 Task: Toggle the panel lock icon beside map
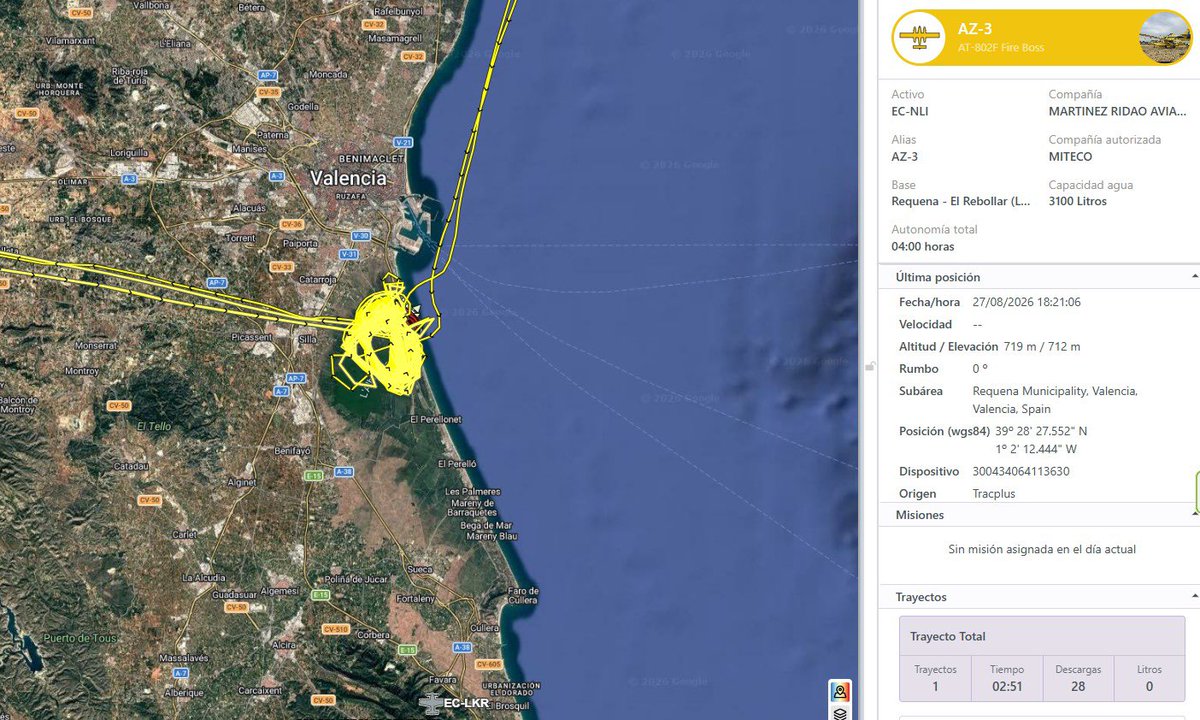pos(872,366)
